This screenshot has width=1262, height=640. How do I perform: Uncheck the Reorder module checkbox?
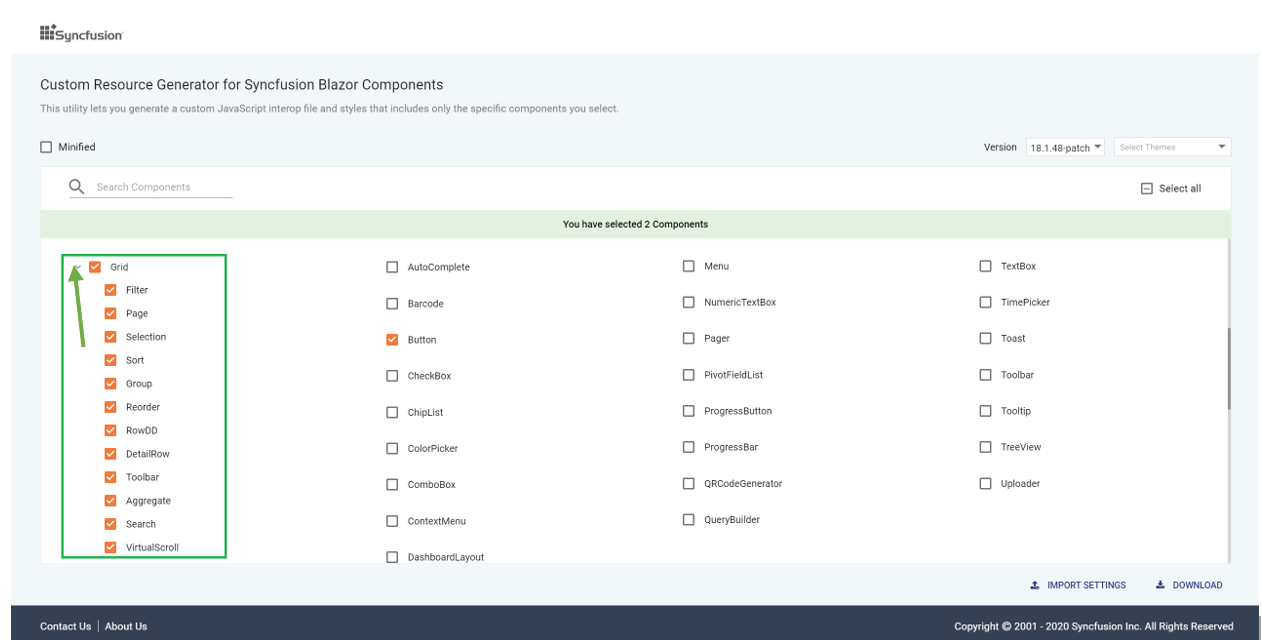click(x=111, y=407)
